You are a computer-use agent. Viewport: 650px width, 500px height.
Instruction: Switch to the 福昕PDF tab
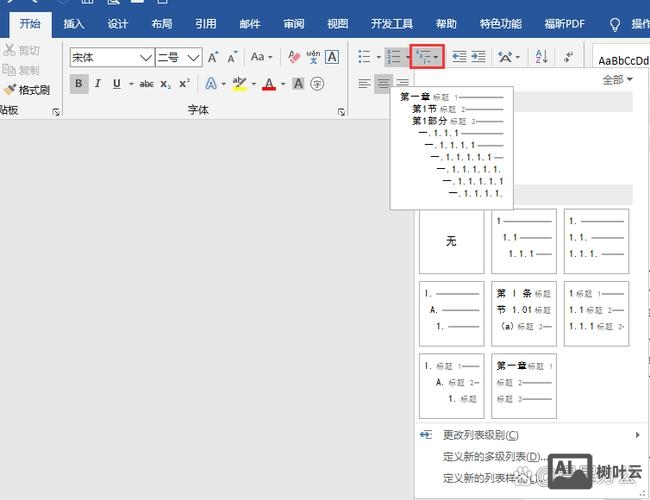coord(564,24)
